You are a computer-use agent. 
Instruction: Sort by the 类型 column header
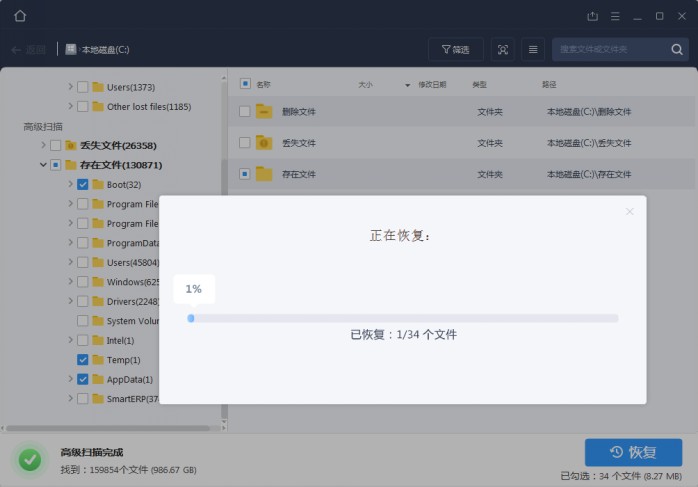pyautogui.click(x=479, y=85)
